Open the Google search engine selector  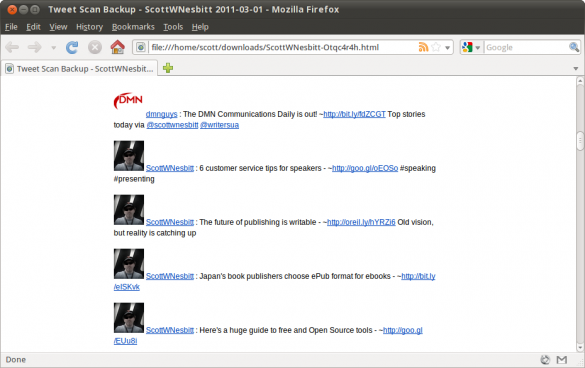[471, 47]
